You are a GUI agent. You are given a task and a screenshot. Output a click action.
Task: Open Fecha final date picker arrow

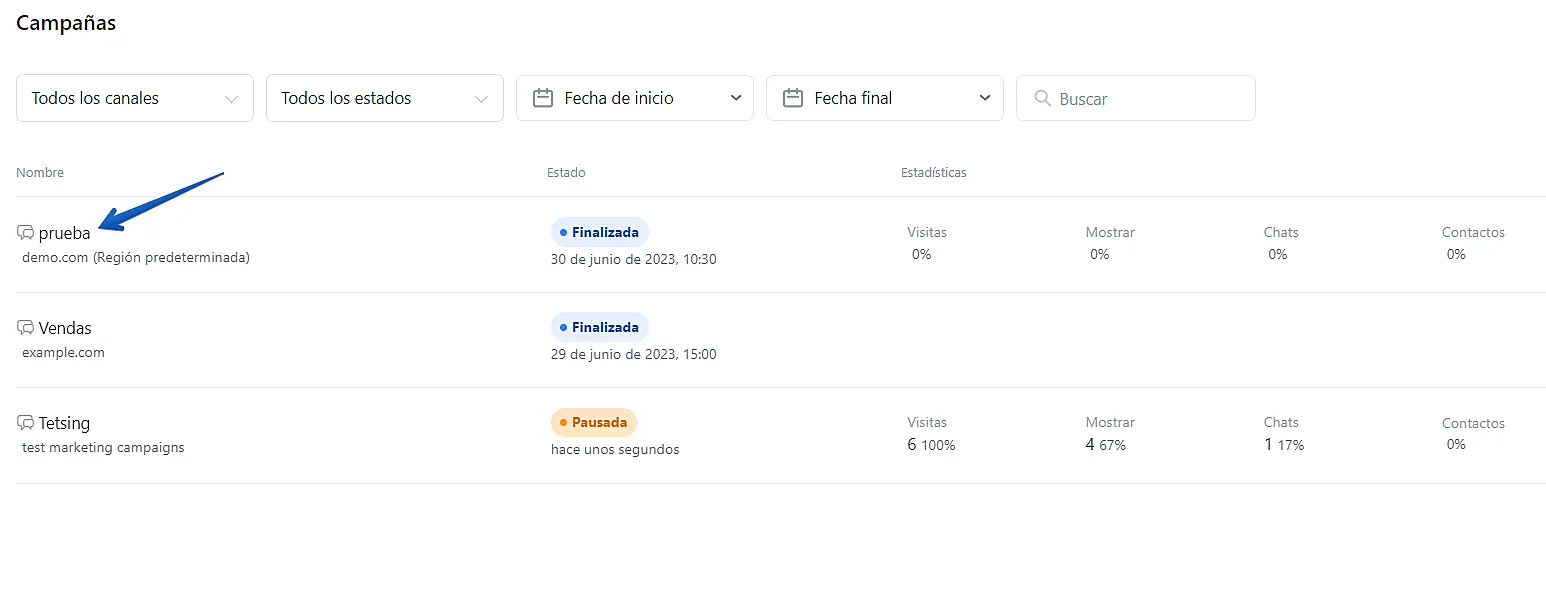pyautogui.click(x=986, y=98)
